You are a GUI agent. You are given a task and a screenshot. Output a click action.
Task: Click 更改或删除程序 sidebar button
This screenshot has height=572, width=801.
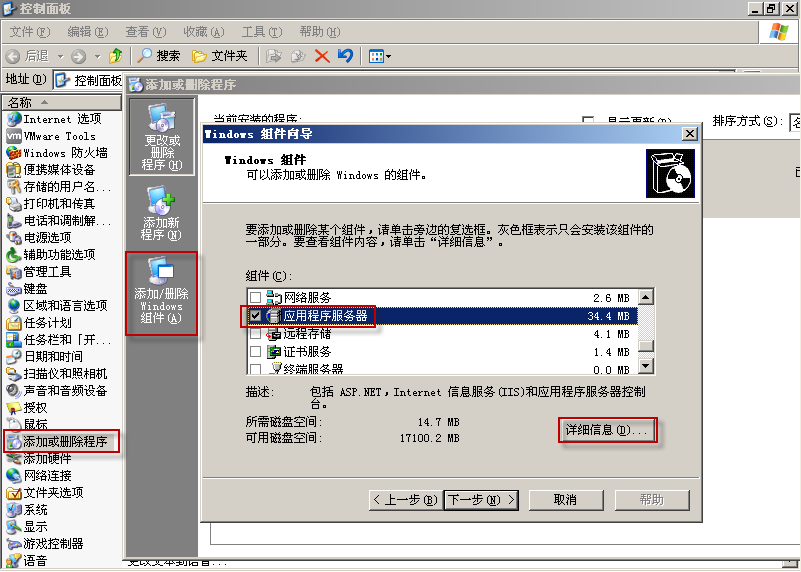[x=161, y=137]
